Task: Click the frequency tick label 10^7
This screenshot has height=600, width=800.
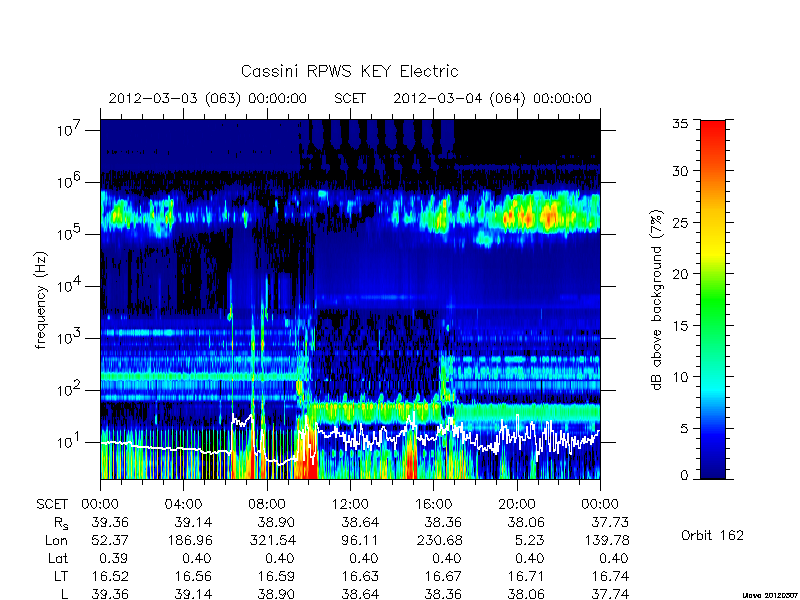Action: coord(69,130)
